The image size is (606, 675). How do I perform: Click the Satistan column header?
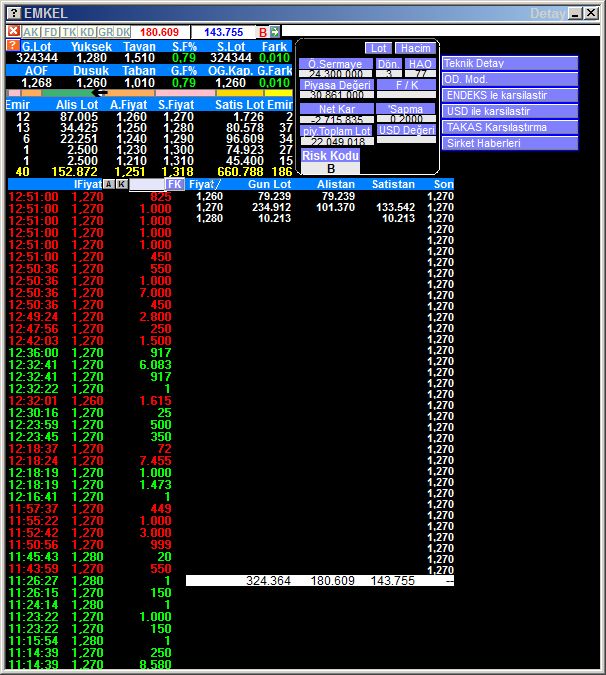pos(393,184)
